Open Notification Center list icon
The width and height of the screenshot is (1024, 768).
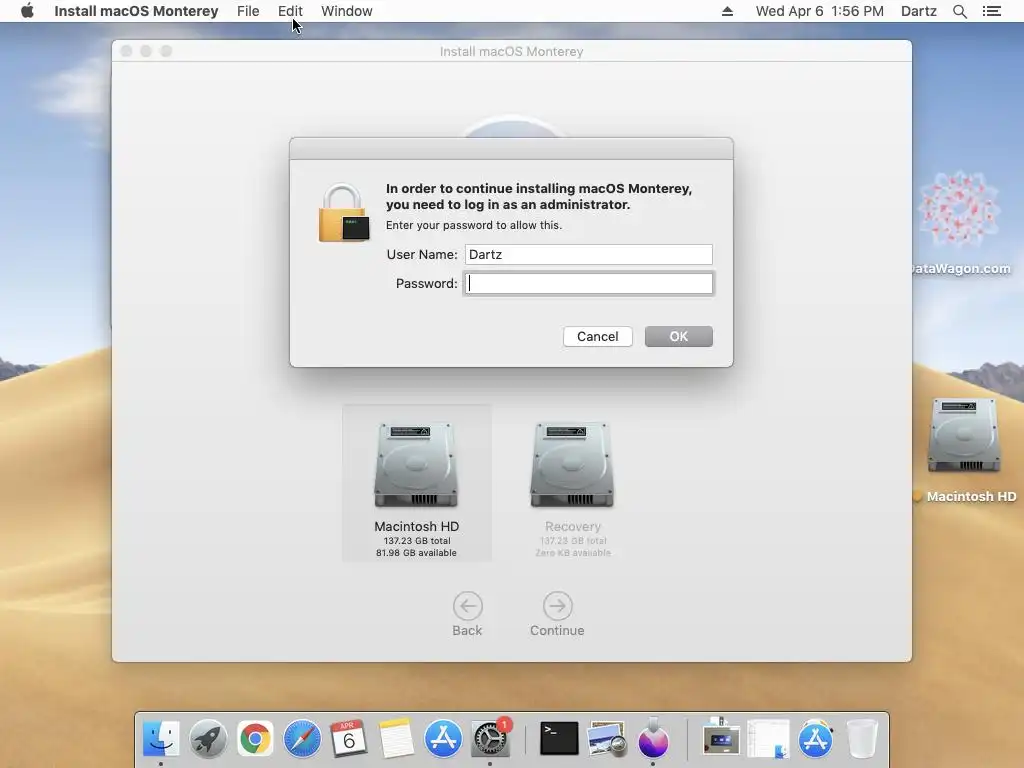991,11
